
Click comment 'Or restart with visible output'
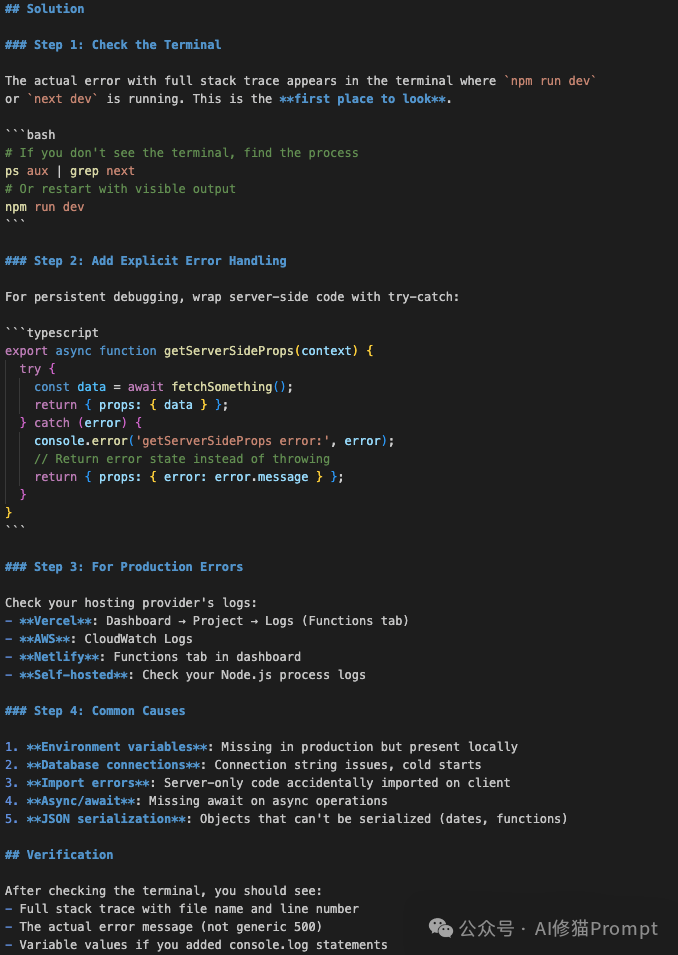click(x=120, y=189)
